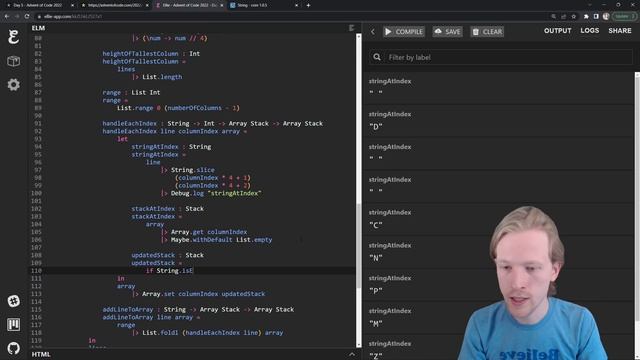
Task: Click 'range : List Int' on line 87
Action: [131, 92]
